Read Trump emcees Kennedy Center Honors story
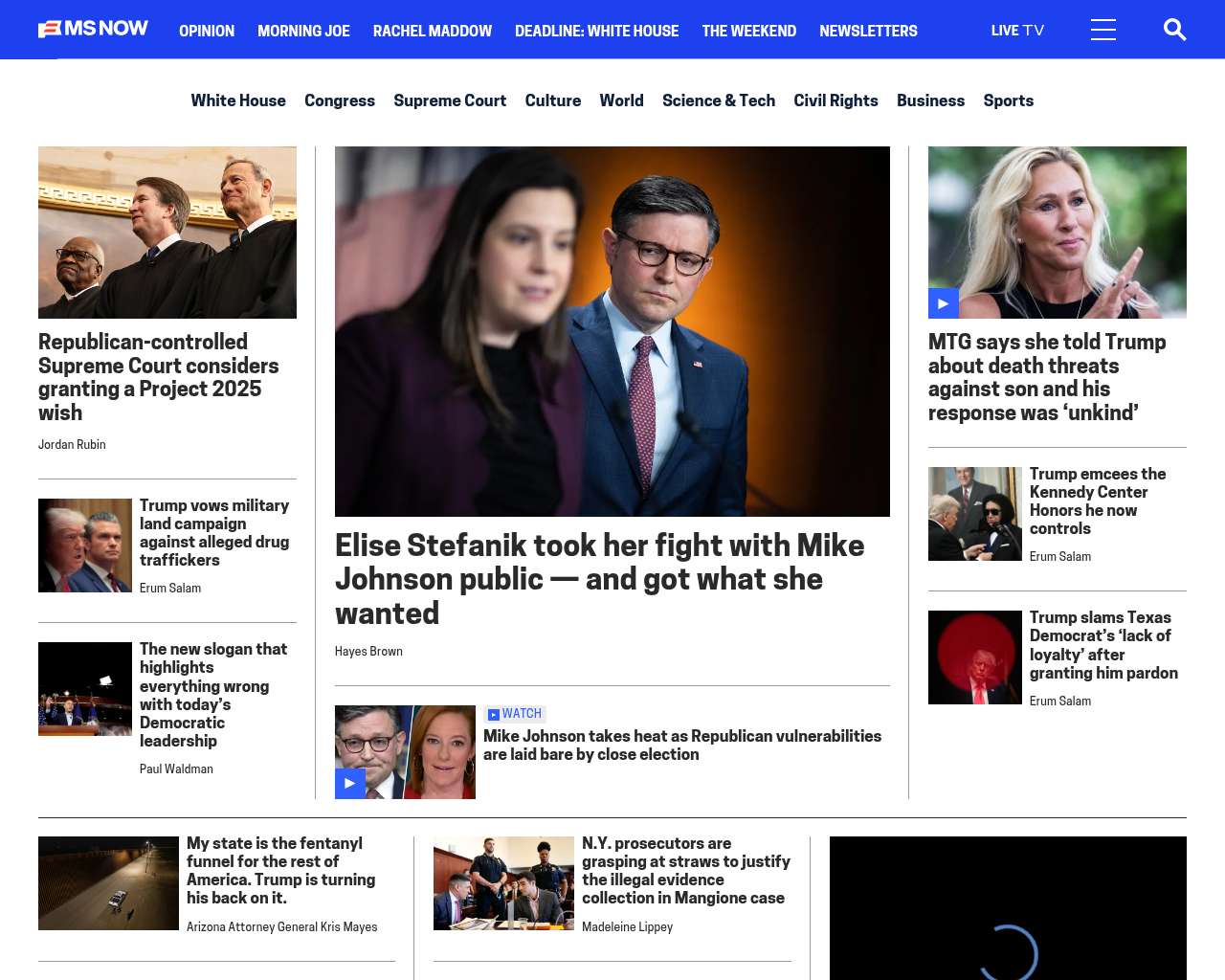The image size is (1225, 980). coord(1098,501)
